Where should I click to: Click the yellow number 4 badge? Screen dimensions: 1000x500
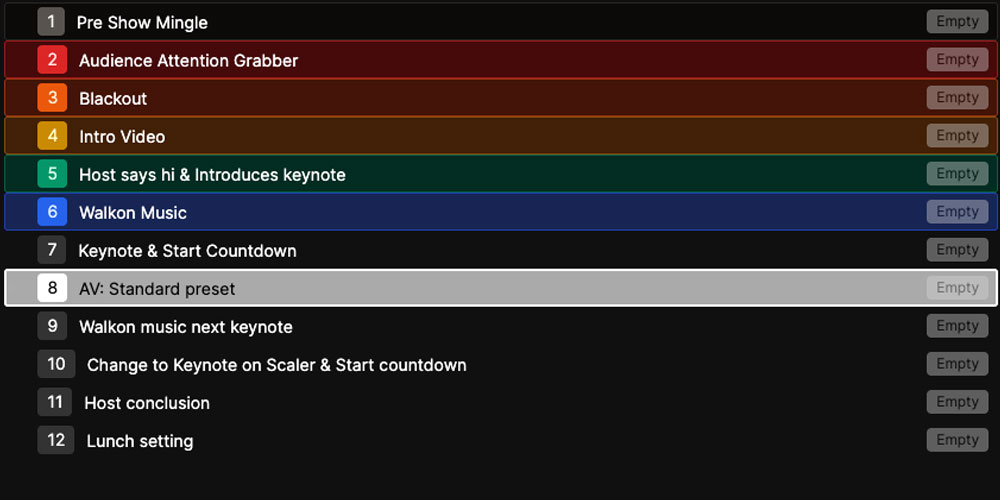click(52, 136)
